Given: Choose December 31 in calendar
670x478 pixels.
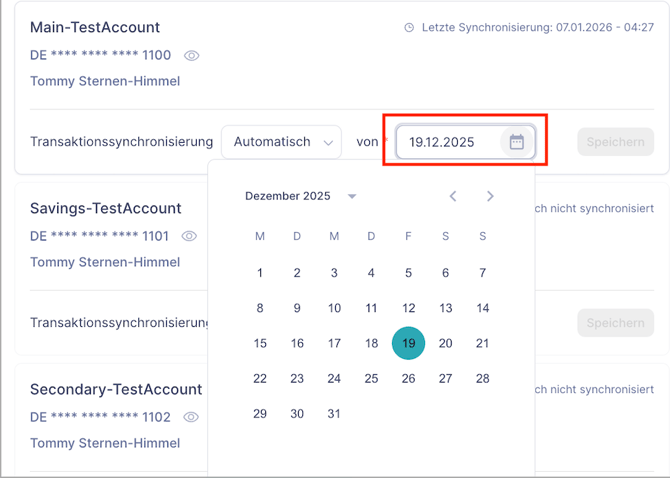Looking at the screenshot, I should point(334,414).
